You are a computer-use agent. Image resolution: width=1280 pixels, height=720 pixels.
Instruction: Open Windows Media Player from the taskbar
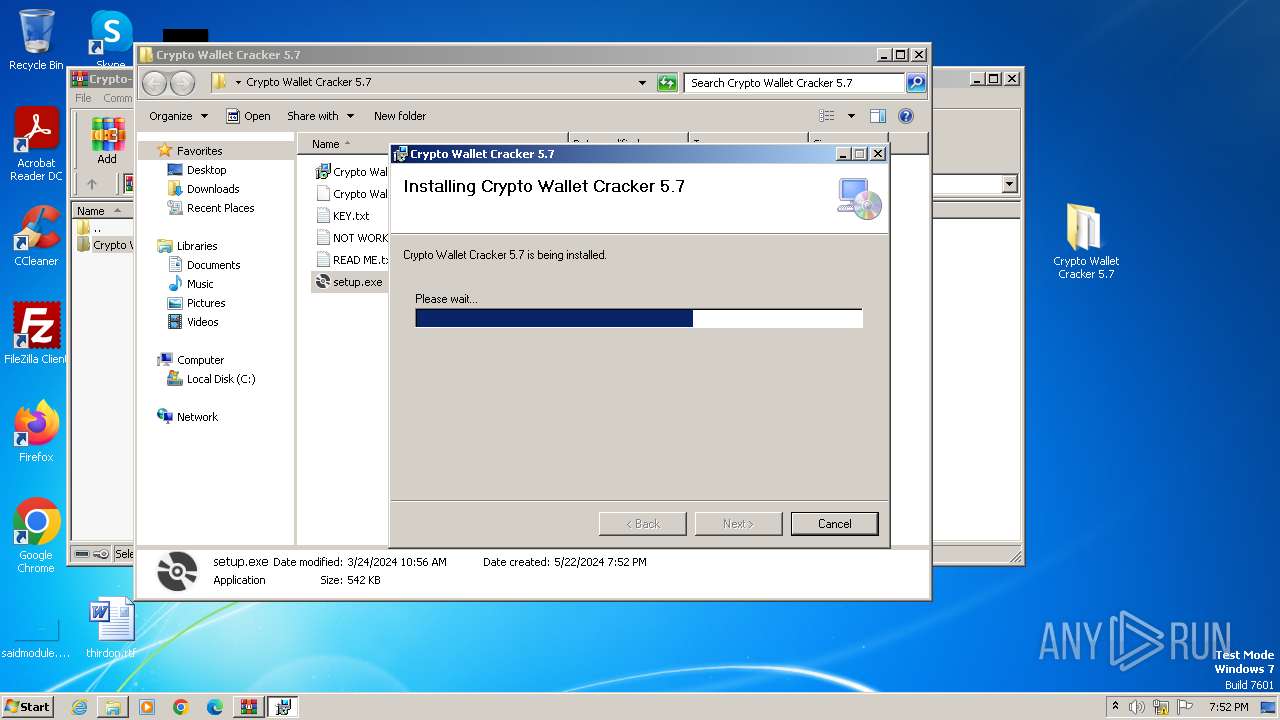pyautogui.click(x=147, y=707)
